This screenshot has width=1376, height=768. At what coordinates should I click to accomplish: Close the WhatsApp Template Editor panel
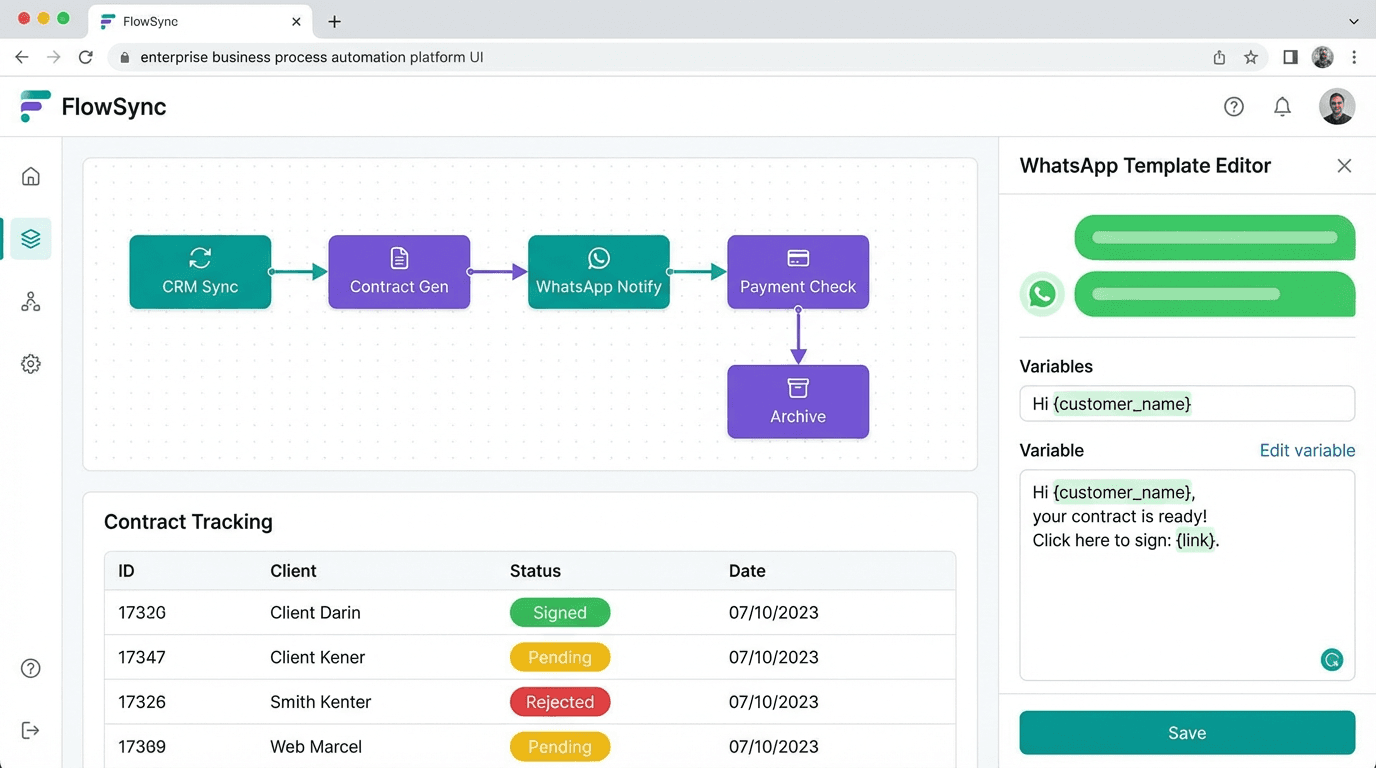(x=1344, y=166)
